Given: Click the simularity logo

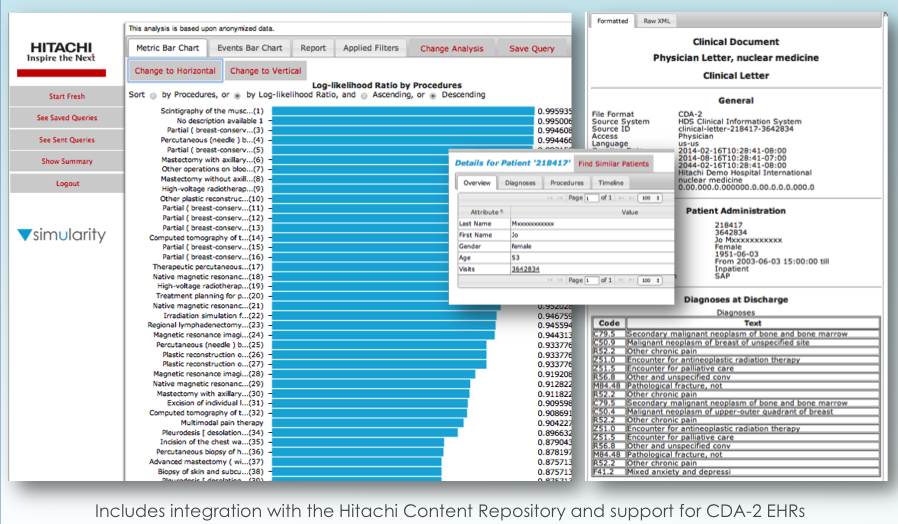Looking at the screenshot, I should 62,234.
